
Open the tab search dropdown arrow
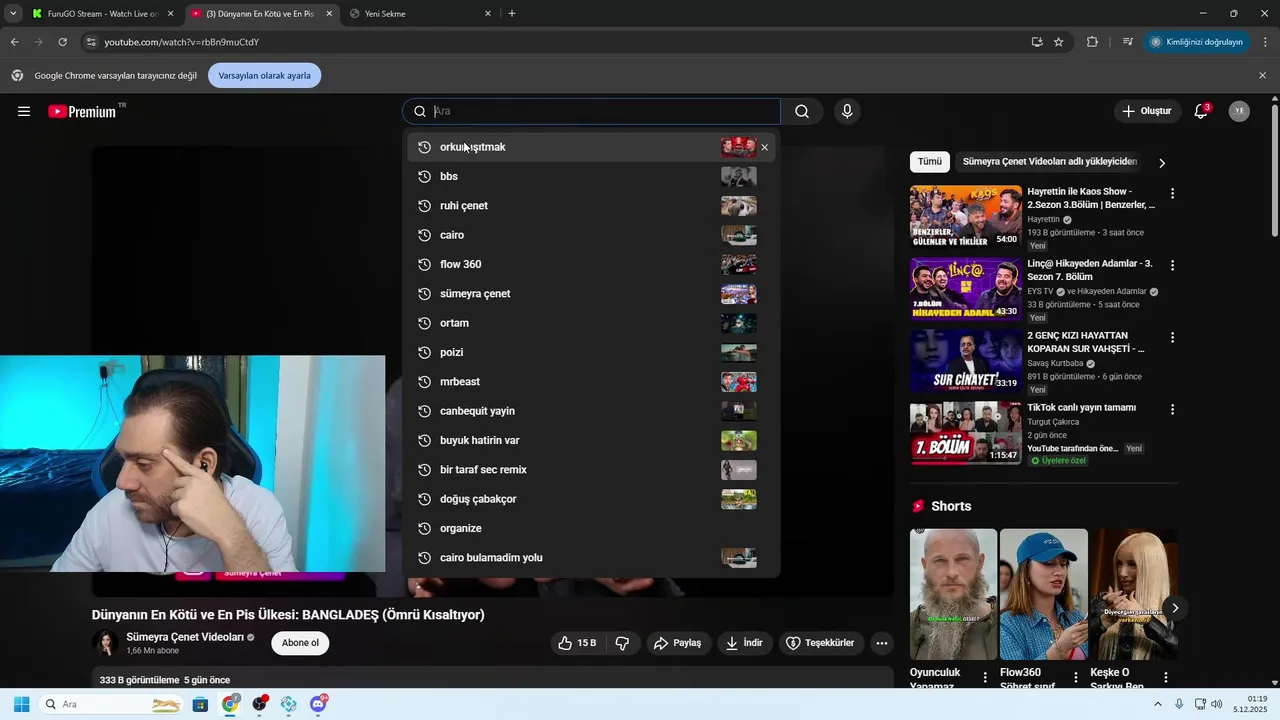coord(13,13)
